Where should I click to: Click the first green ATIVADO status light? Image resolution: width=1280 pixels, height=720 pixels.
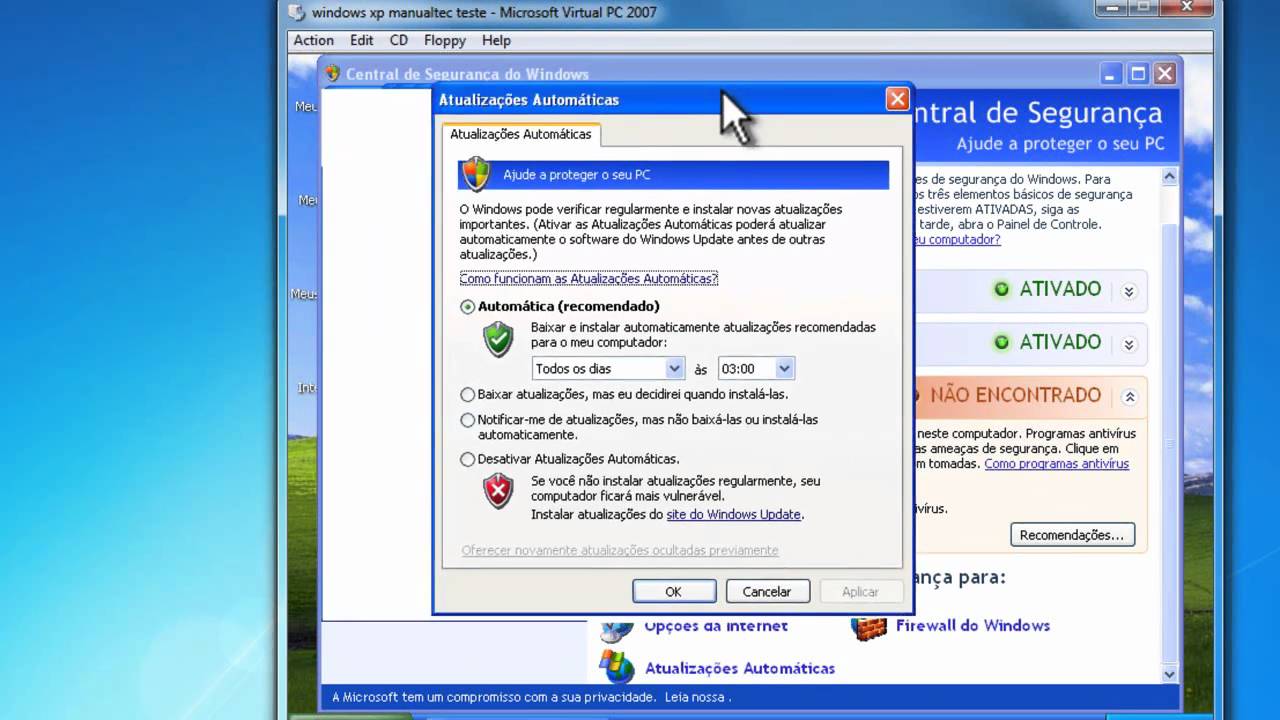[1001, 290]
